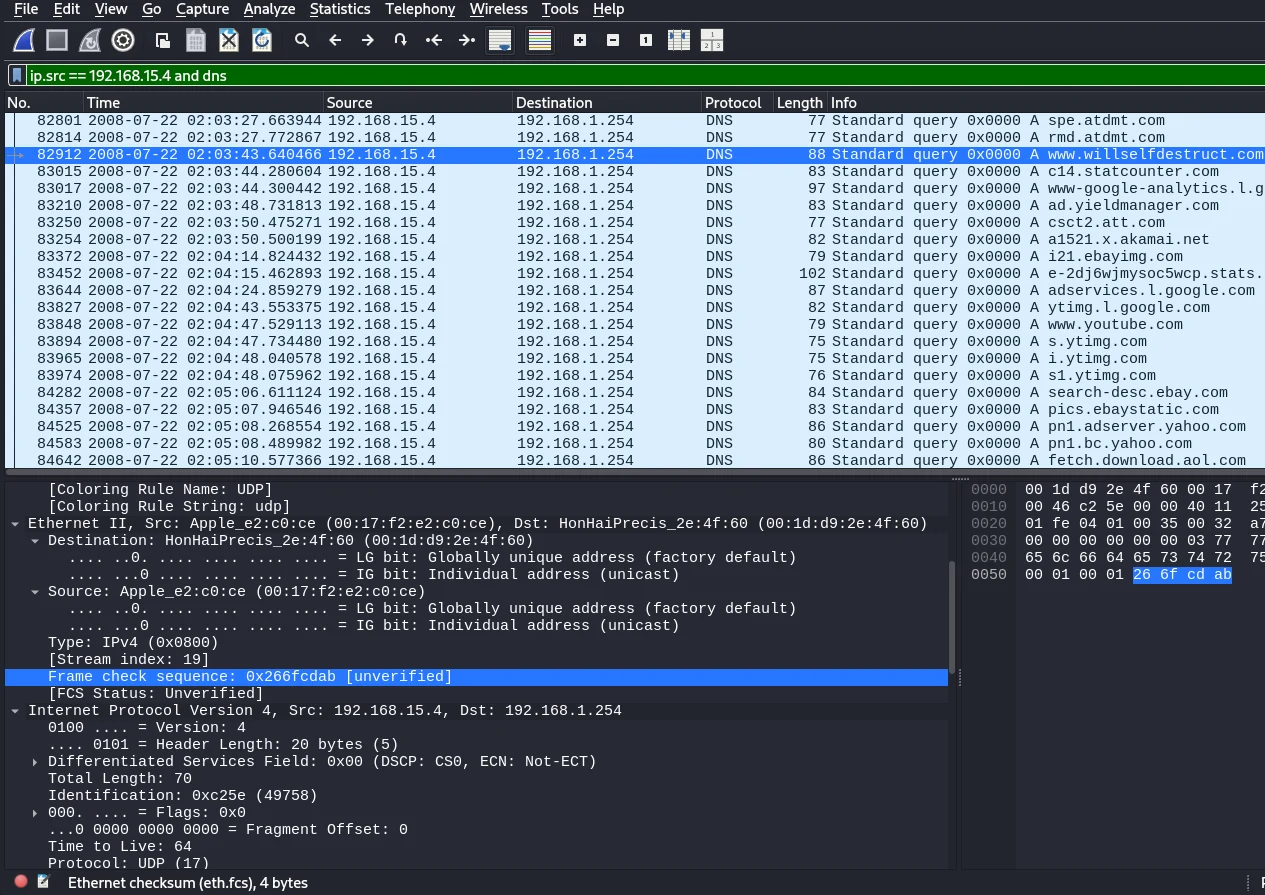The image size is (1265, 895).
Task: Open the View menu
Action: (111, 9)
